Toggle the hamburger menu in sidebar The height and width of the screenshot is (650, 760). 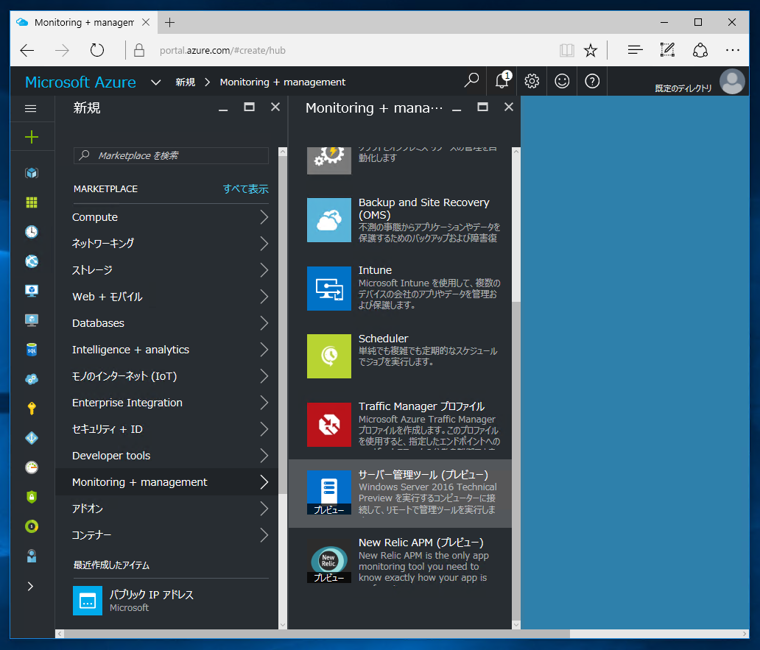[31, 108]
